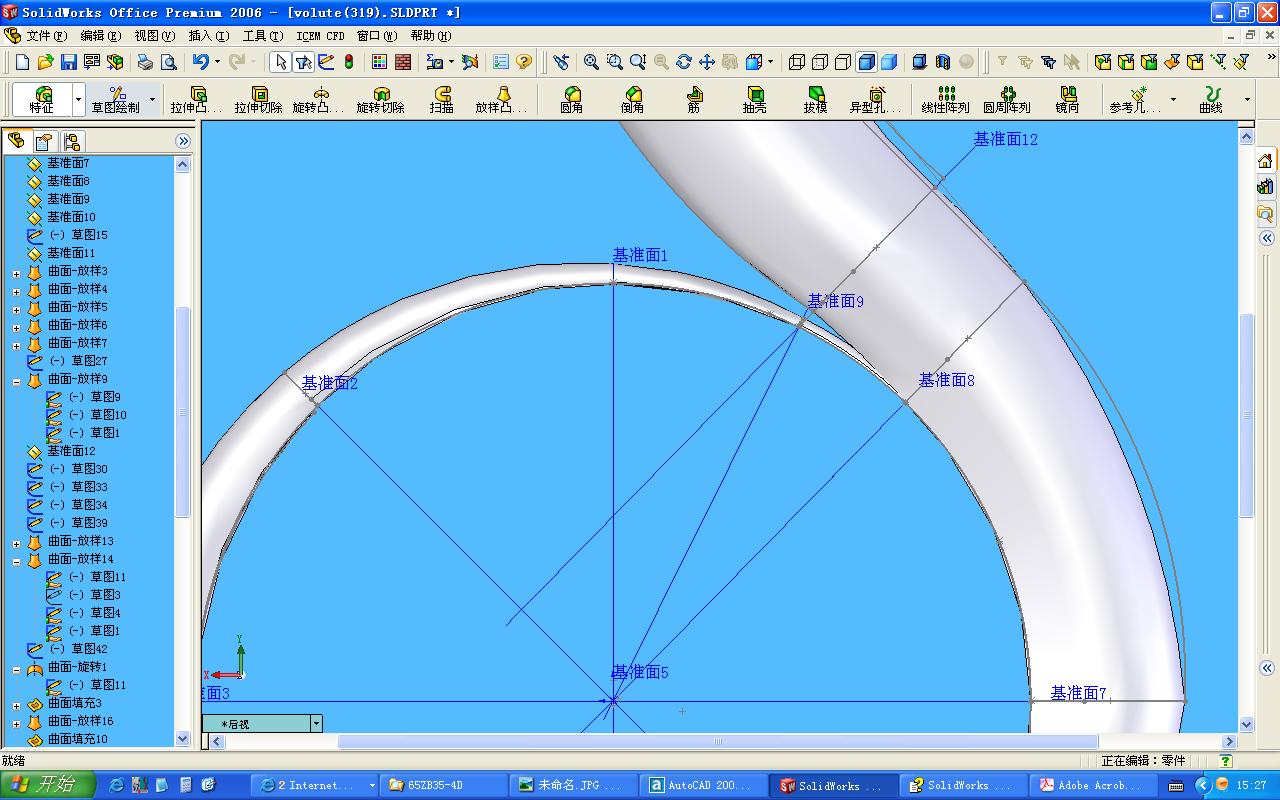This screenshot has width=1280, height=800.
Task: Click the Chamfer (倒角) tool
Action: point(632,100)
